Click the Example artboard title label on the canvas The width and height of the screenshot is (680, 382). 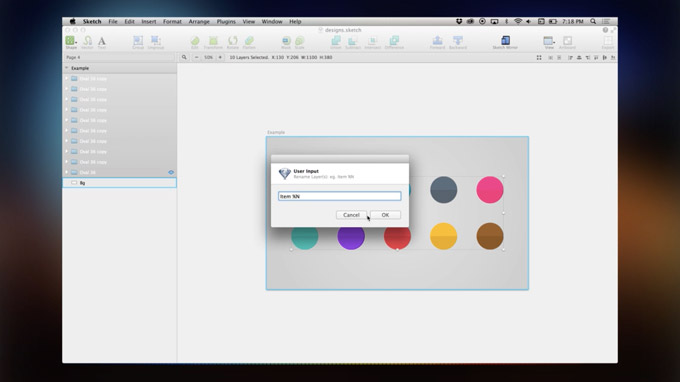click(x=276, y=132)
